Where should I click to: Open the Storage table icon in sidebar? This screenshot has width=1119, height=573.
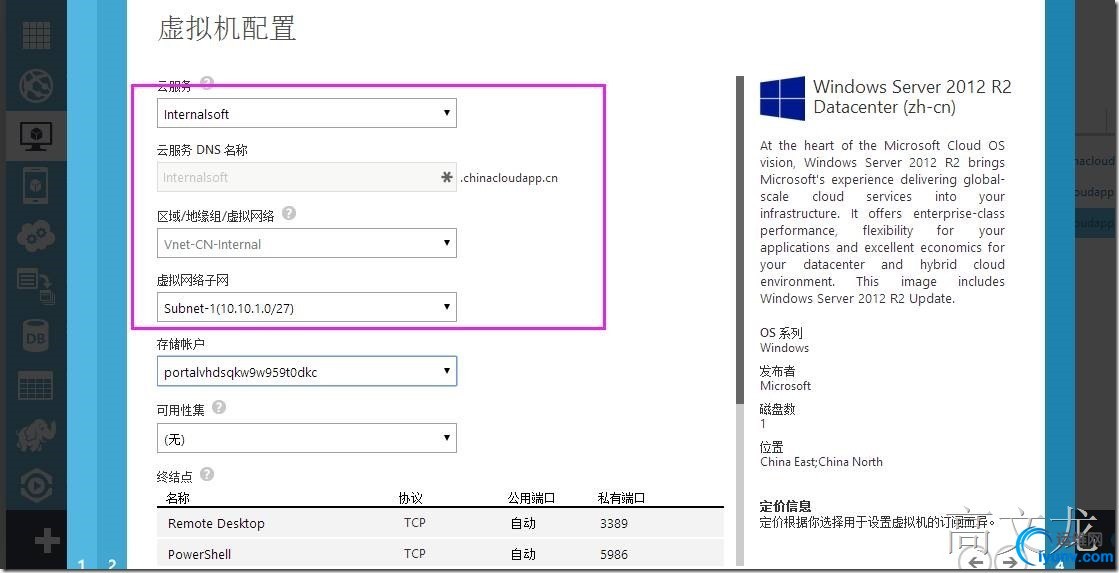pyautogui.click(x=36, y=387)
